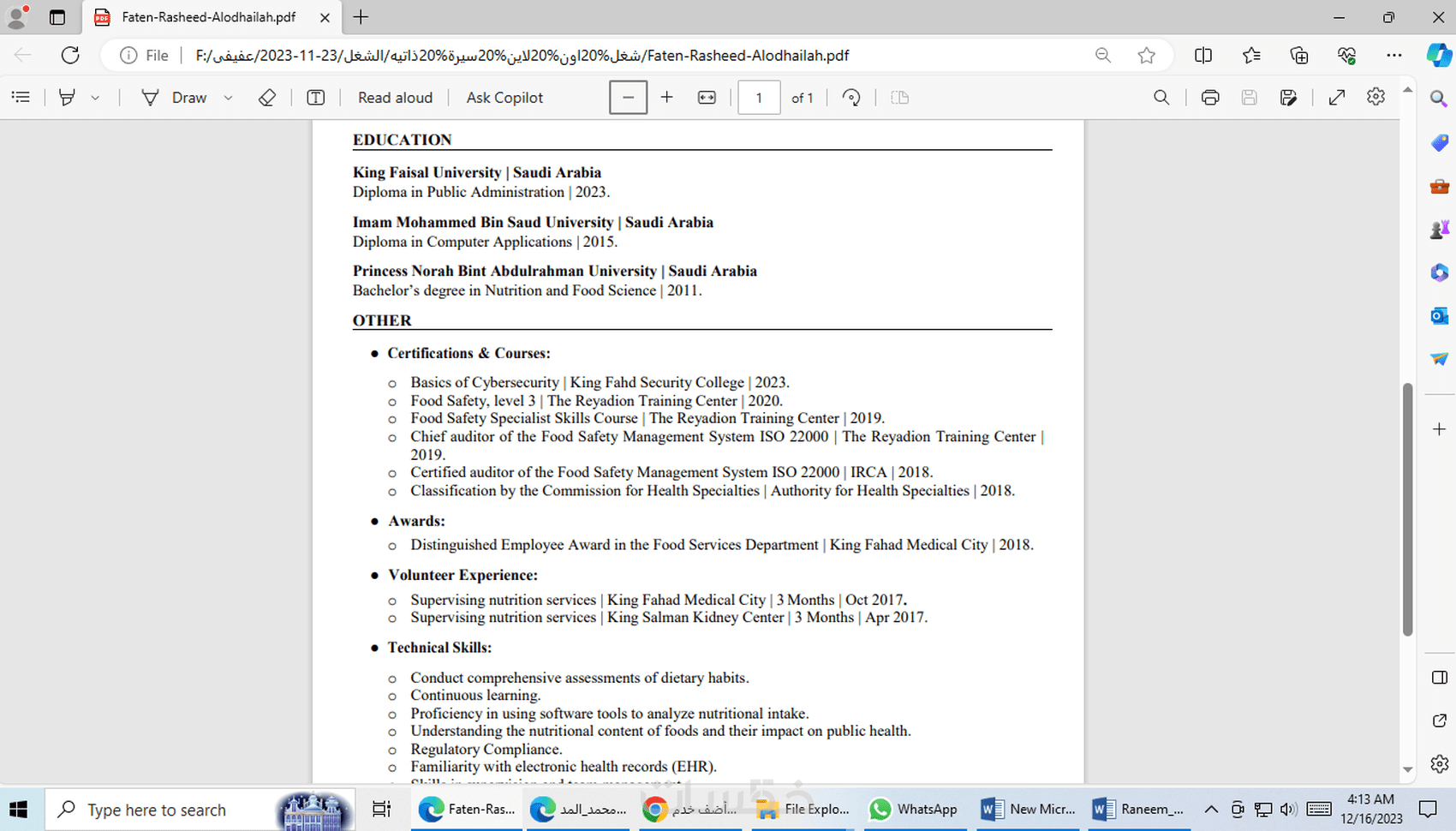Click Ask Copilot button
Screen dimensions: 1456x831
pyautogui.click(x=504, y=98)
